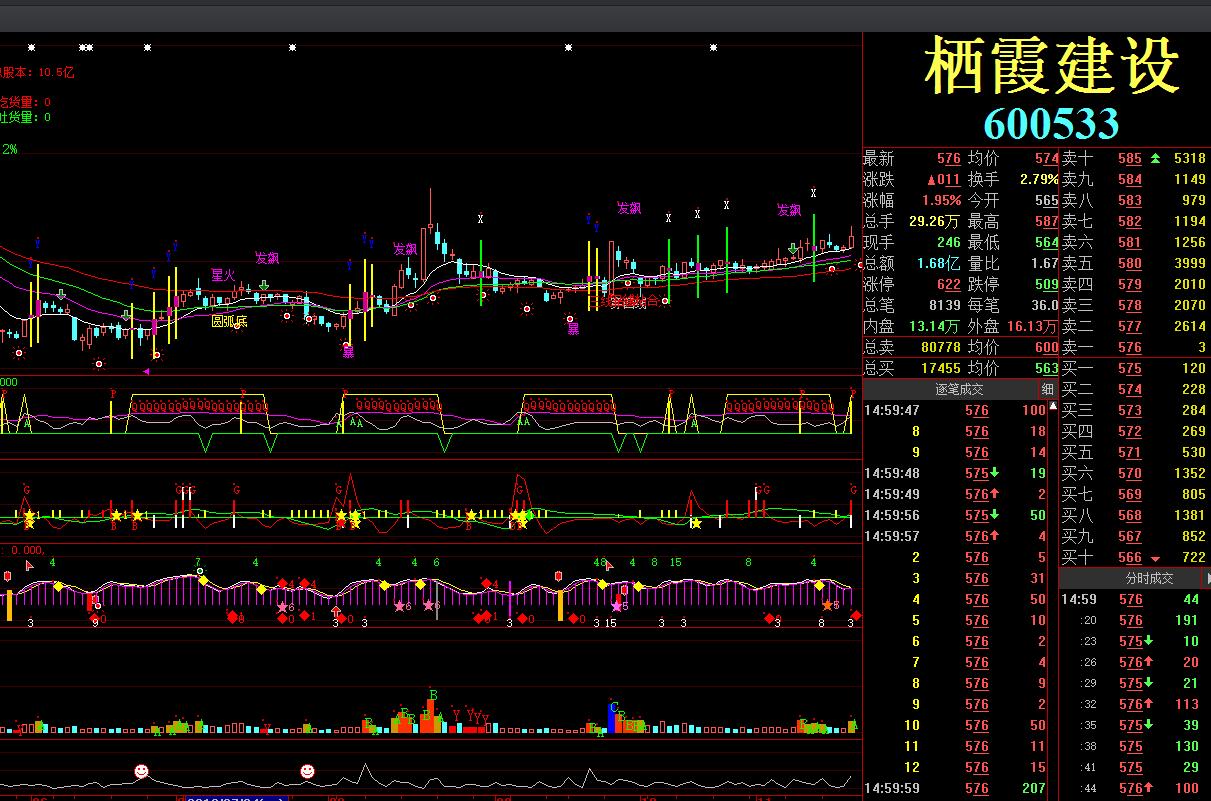The width and height of the screenshot is (1211, 801).
Task: Click the red down arrow beside 买十
Action: [x=1156, y=558]
